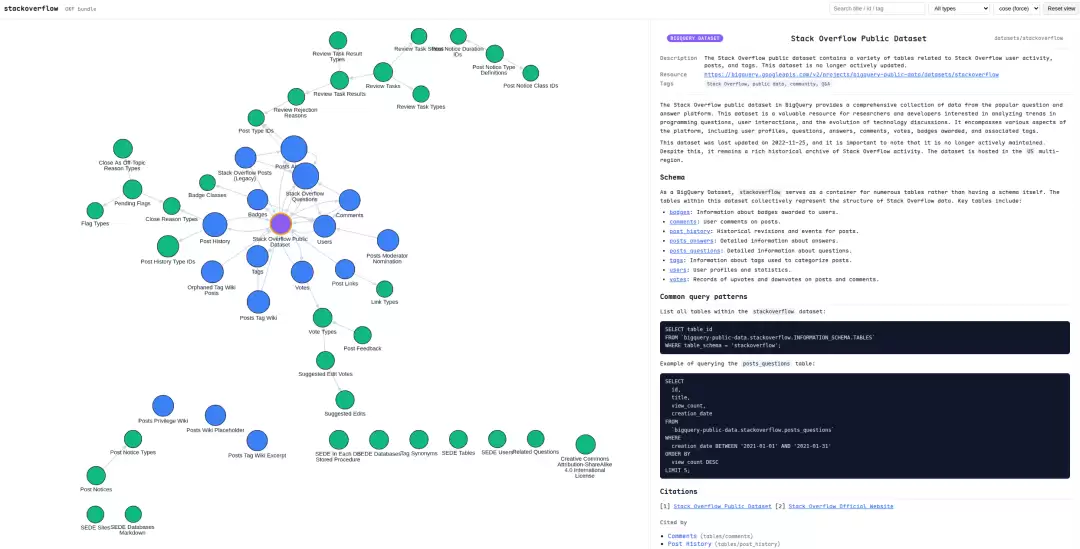Viewport: 1080px width, 549px height.
Task: Click the Vote Types green node
Action: [322, 318]
